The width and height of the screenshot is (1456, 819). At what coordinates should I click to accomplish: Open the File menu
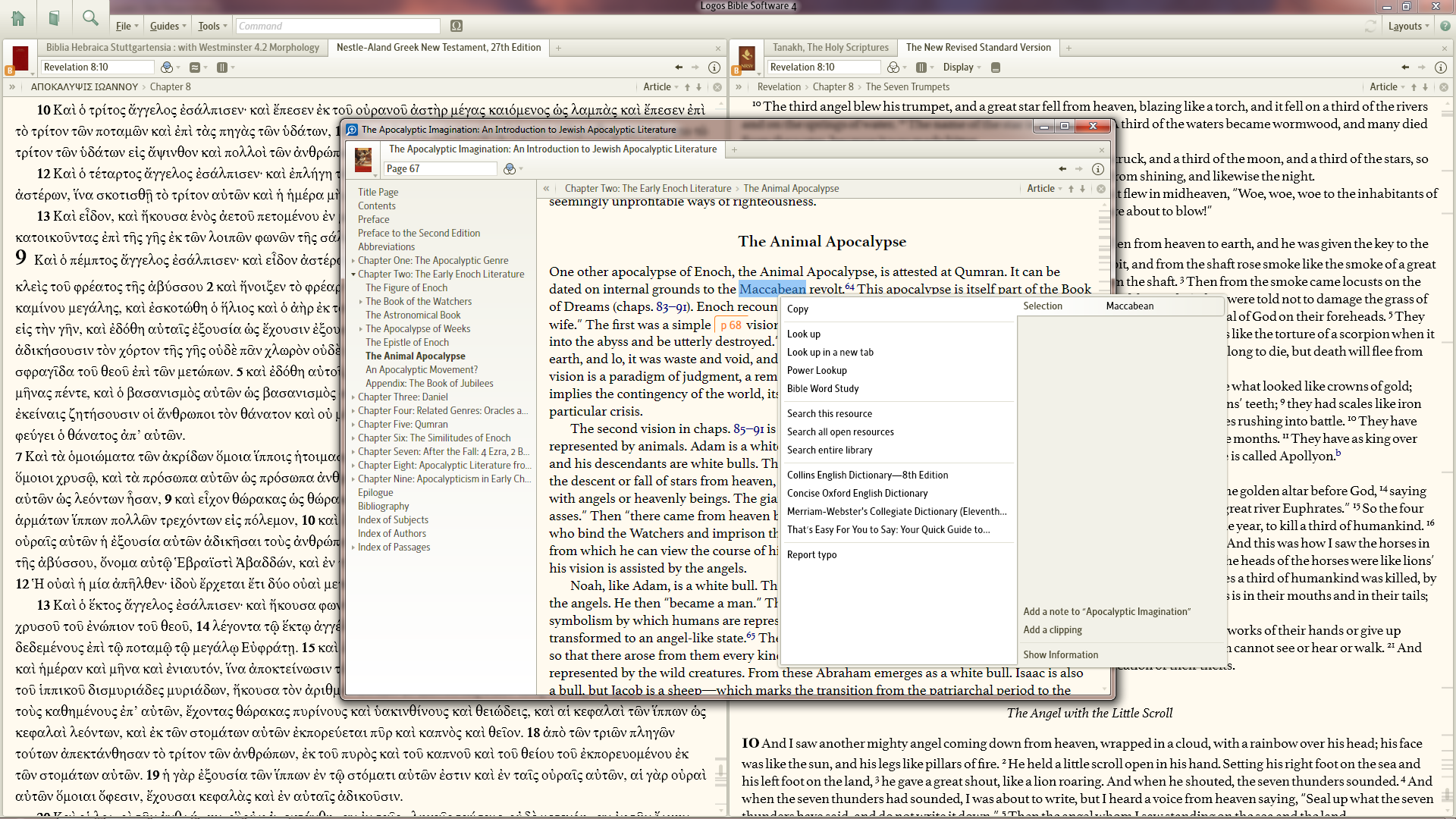127,26
